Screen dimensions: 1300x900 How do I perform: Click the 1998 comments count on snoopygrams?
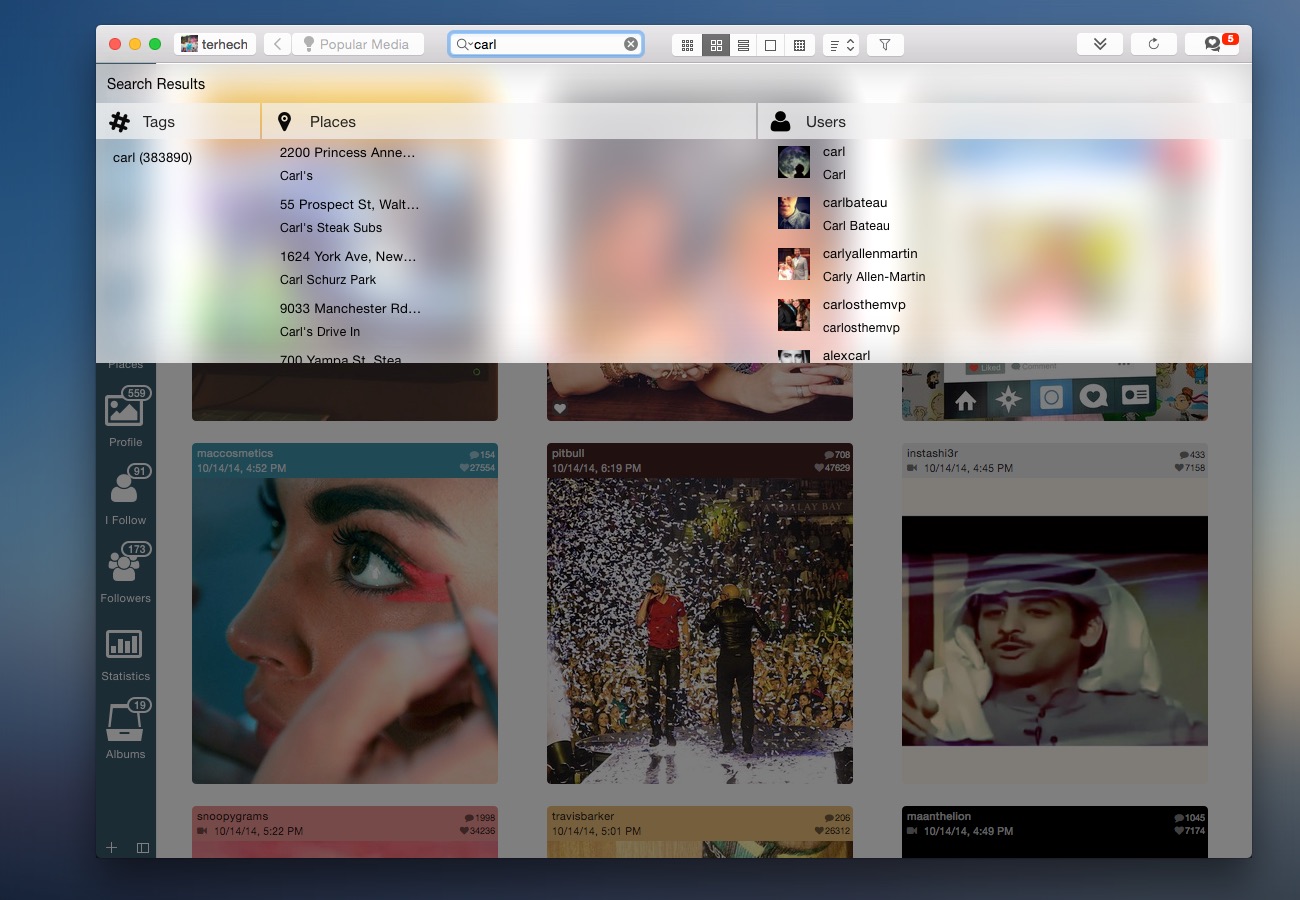pyautogui.click(x=480, y=818)
